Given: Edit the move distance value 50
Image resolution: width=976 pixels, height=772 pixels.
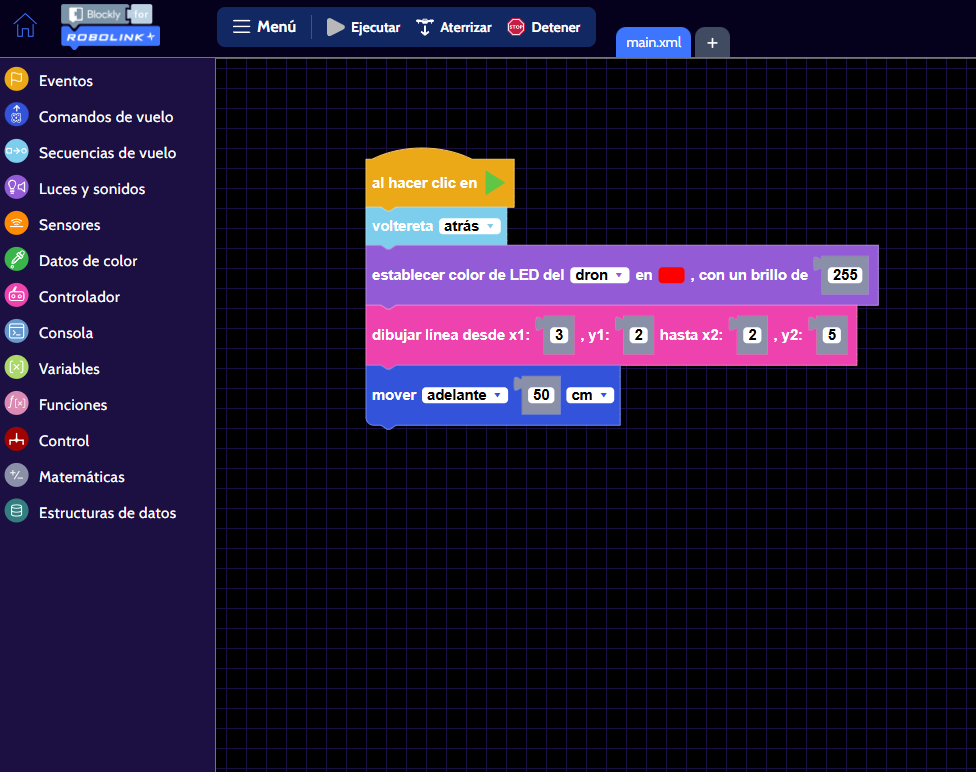Looking at the screenshot, I should (x=542, y=395).
